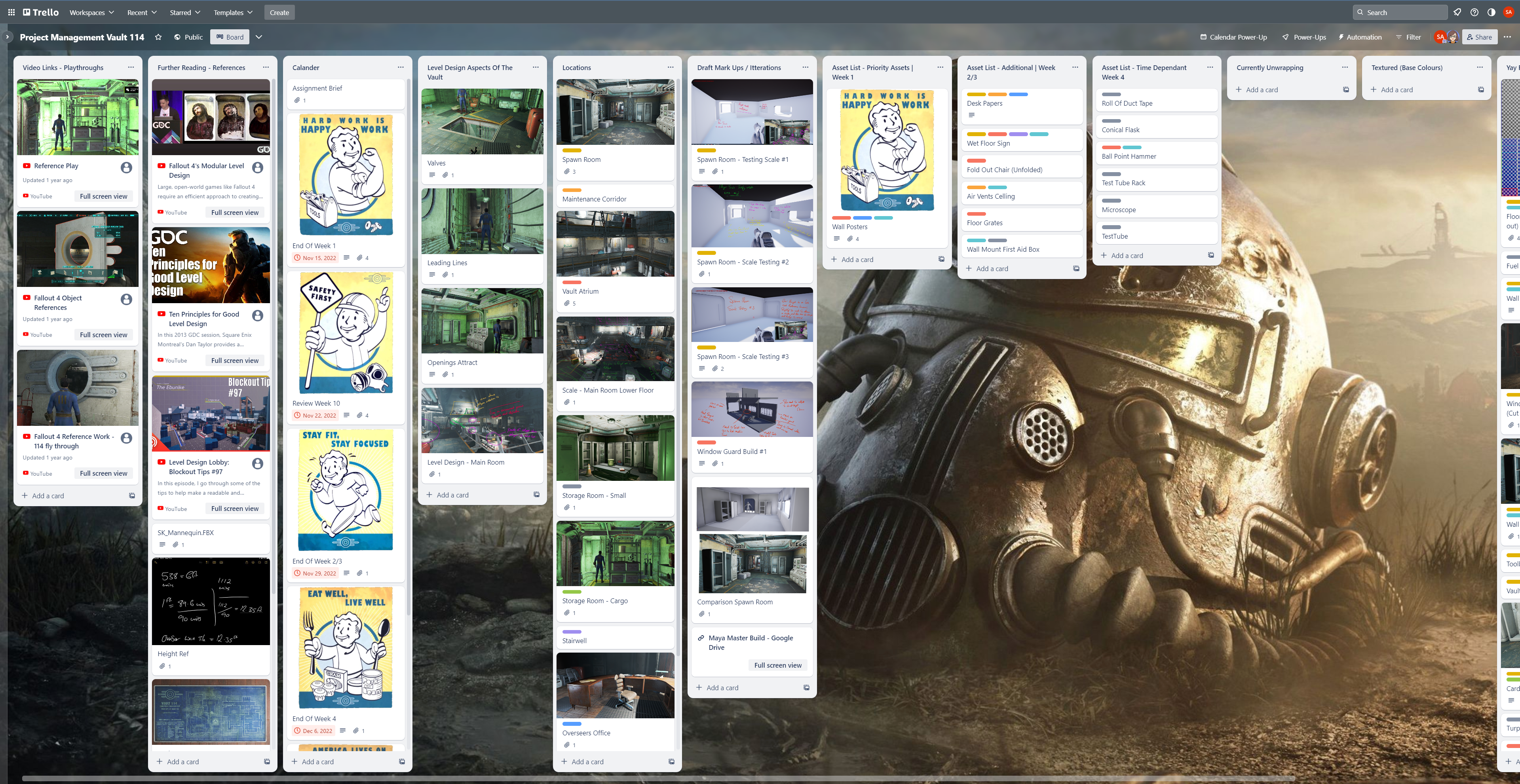Open the Assignment Brief card
The image size is (1520, 784).
(346, 94)
